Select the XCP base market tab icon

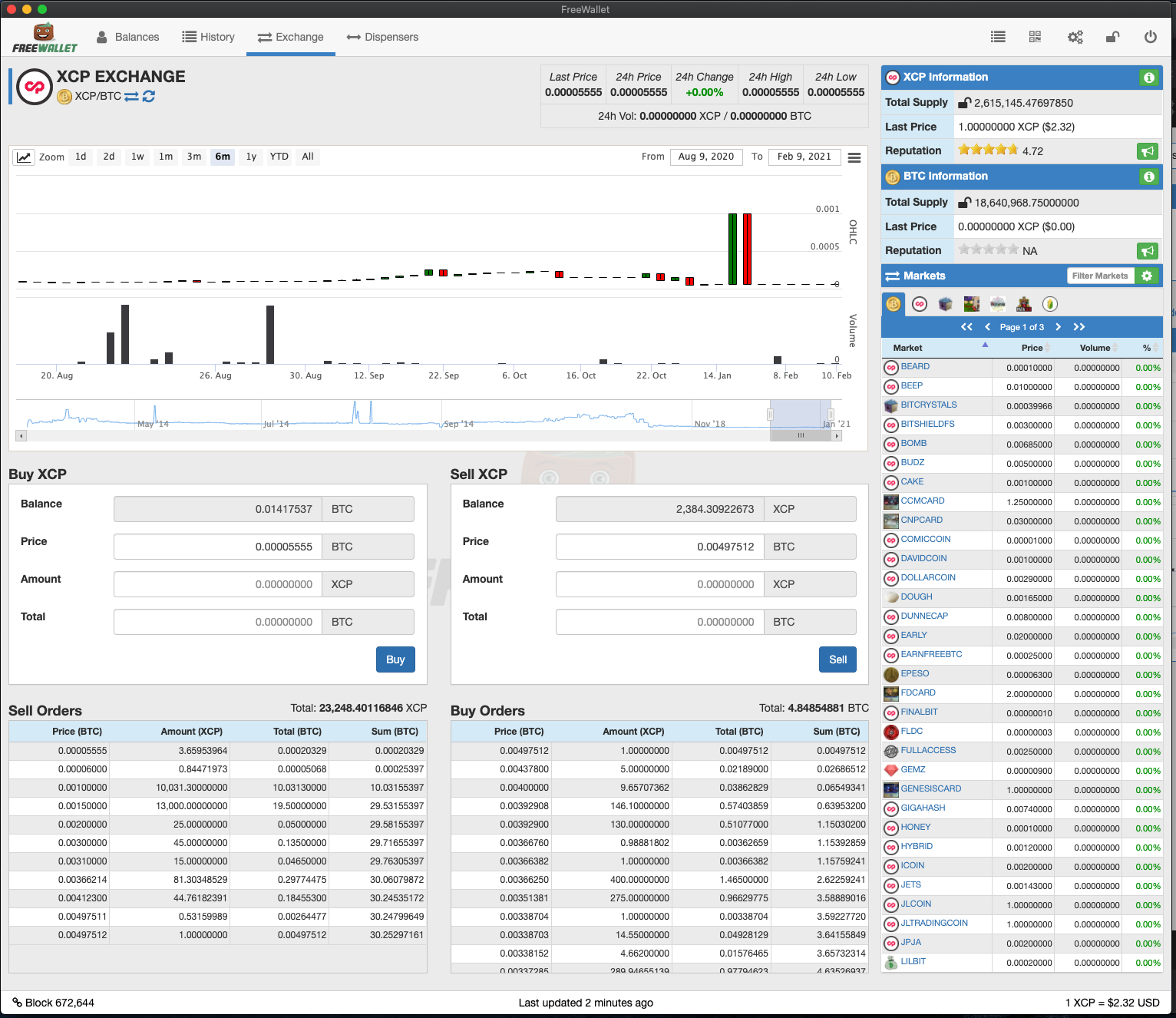point(920,304)
